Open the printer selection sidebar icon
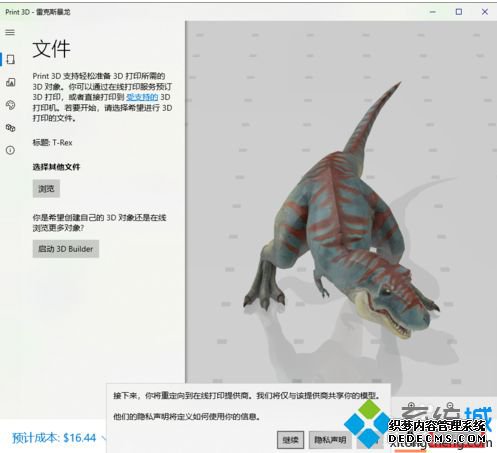This screenshot has height=453, width=497. pos(11,128)
